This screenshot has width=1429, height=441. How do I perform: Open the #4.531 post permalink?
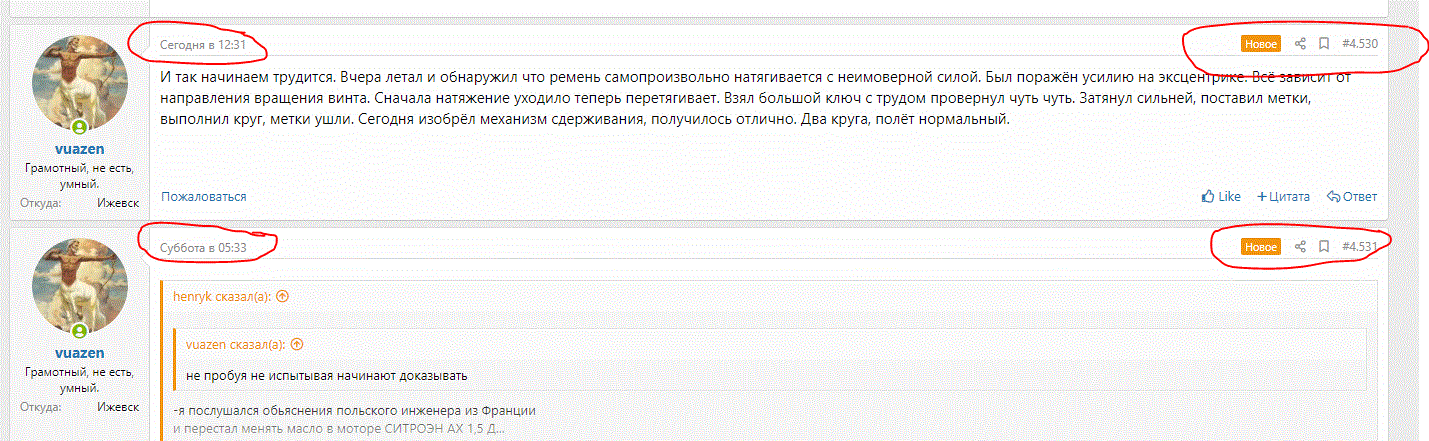coord(1359,246)
